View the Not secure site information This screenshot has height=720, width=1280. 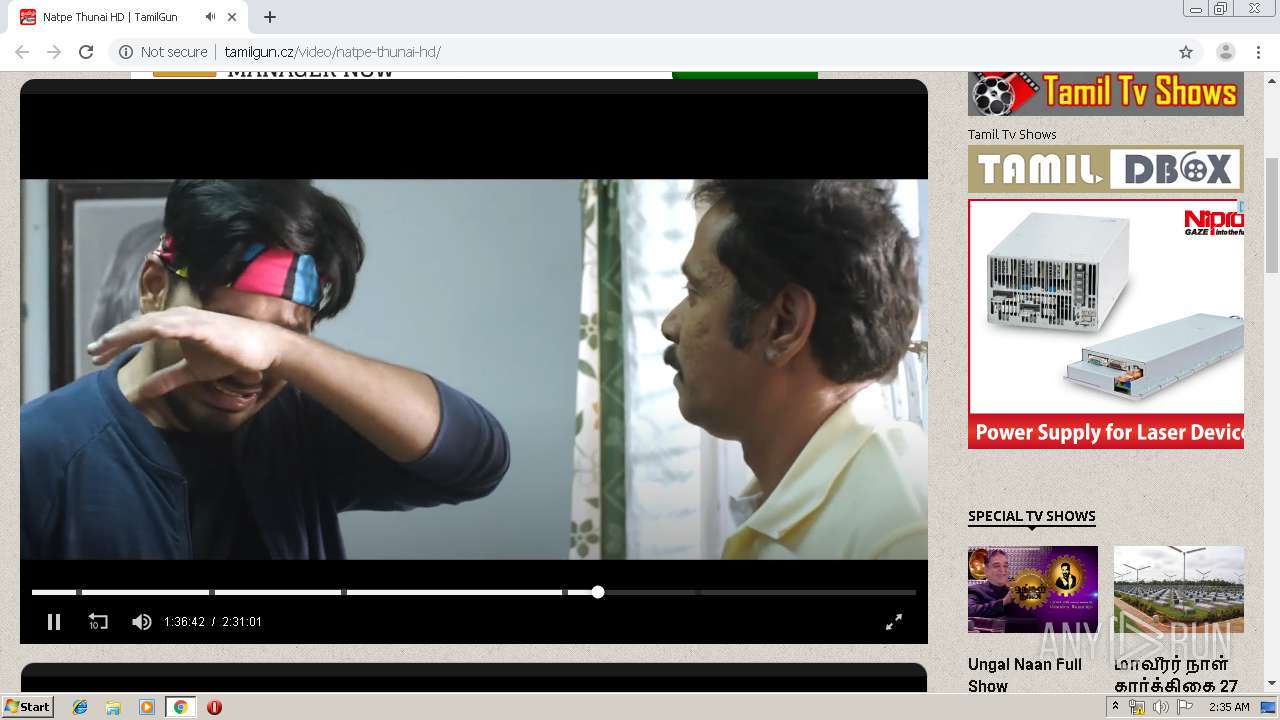pyautogui.click(x=163, y=52)
